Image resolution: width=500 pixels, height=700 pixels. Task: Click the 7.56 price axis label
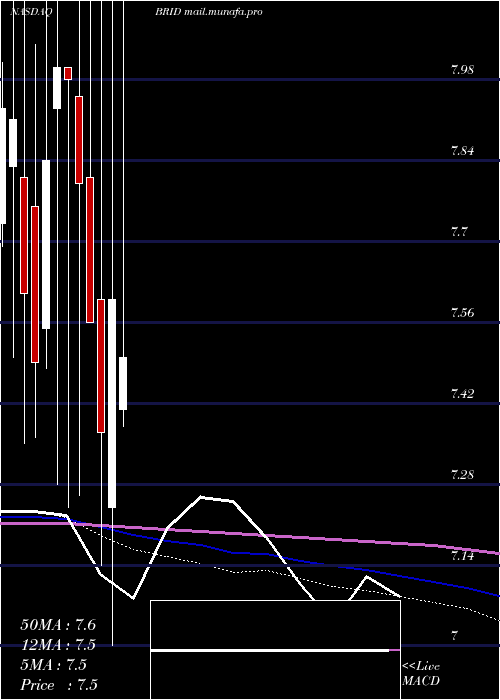pos(462,312)
